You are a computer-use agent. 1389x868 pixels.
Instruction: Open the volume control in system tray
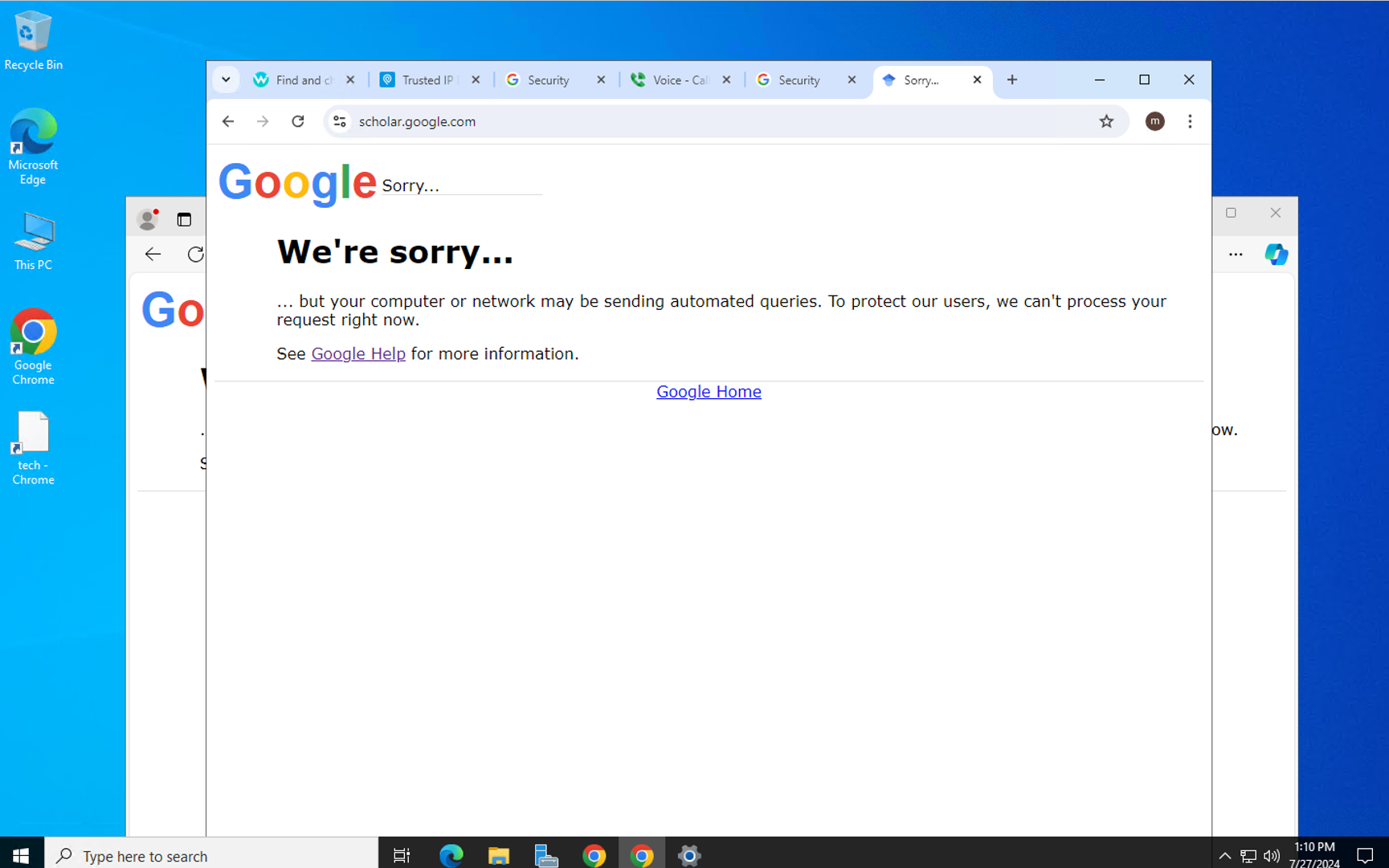pyautogui.click(x=1272, y=856)
